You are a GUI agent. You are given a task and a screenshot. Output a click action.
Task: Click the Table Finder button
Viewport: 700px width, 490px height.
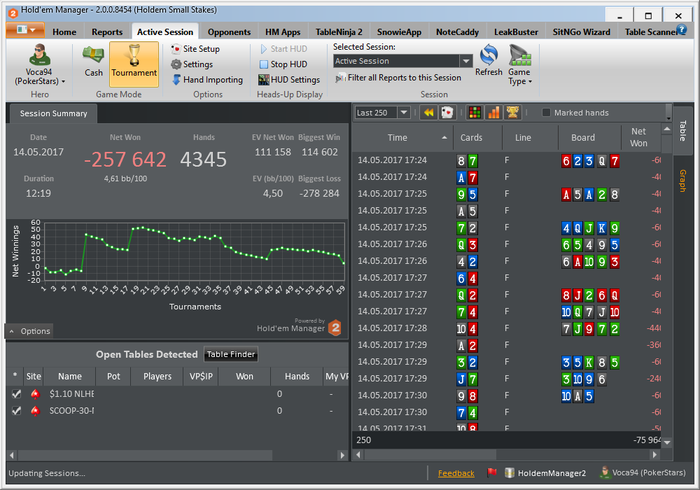[230, 354]
